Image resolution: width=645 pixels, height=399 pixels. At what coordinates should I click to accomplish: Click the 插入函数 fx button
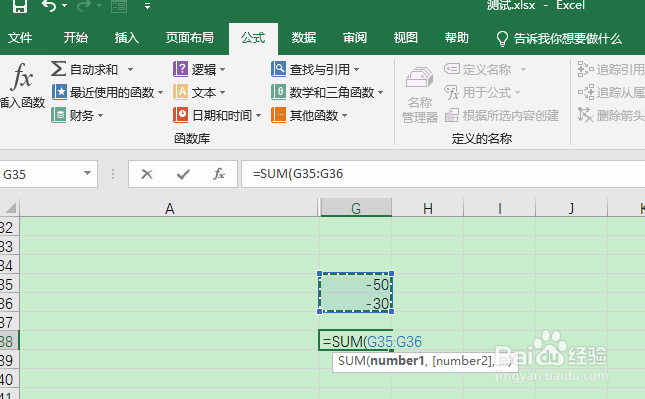tap(22, 85)
